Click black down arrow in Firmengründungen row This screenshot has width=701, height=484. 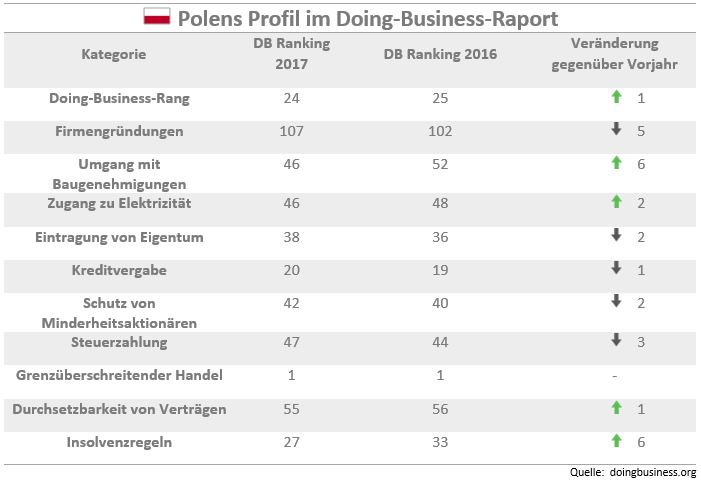[x=616, y=130]
